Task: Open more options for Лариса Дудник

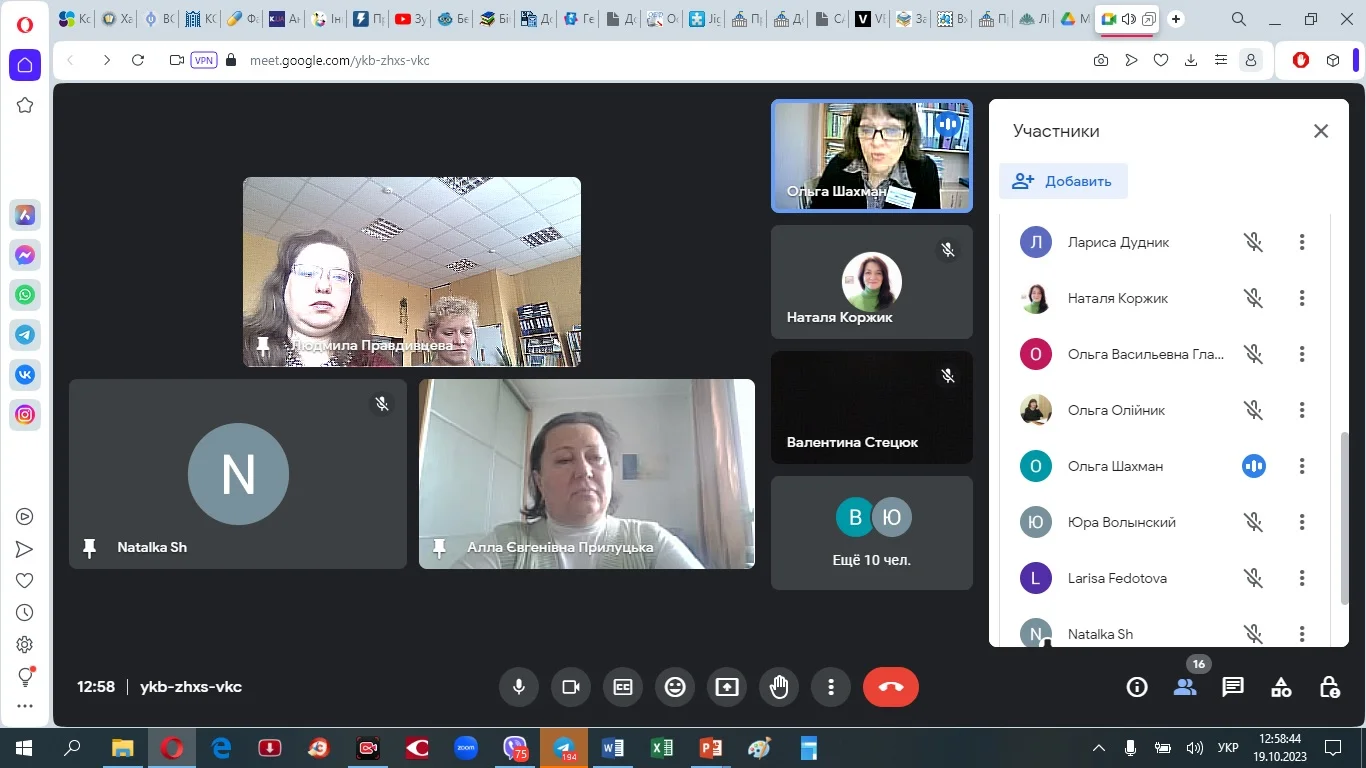Action: (1301, 242)
